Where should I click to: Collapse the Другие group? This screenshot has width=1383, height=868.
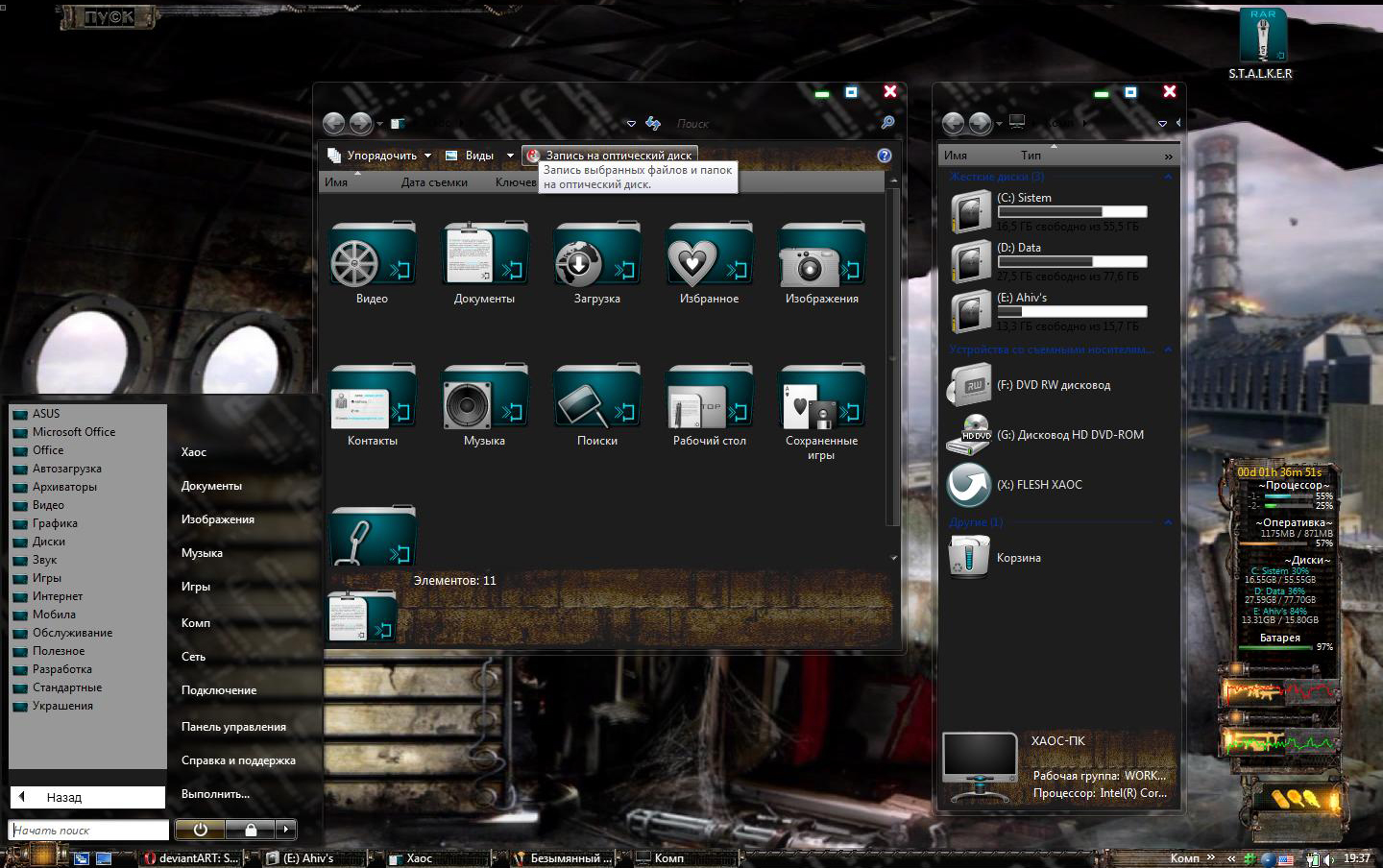tap(1168, 522)
